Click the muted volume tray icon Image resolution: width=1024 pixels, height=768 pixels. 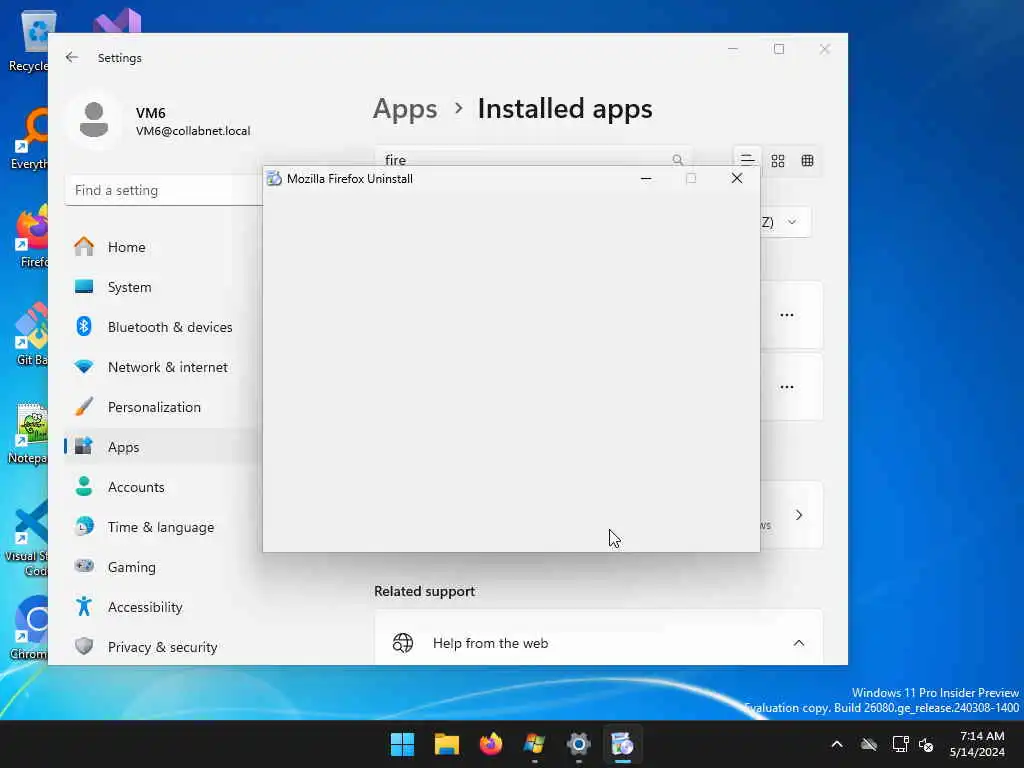point(926,744)
